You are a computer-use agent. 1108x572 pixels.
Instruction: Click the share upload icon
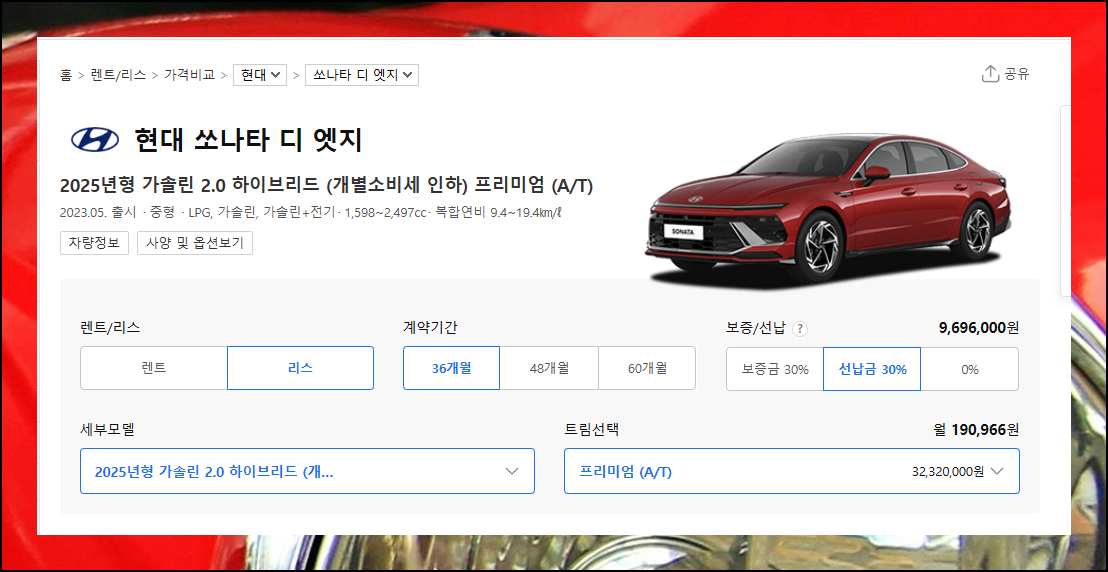[x=990, y=74]
